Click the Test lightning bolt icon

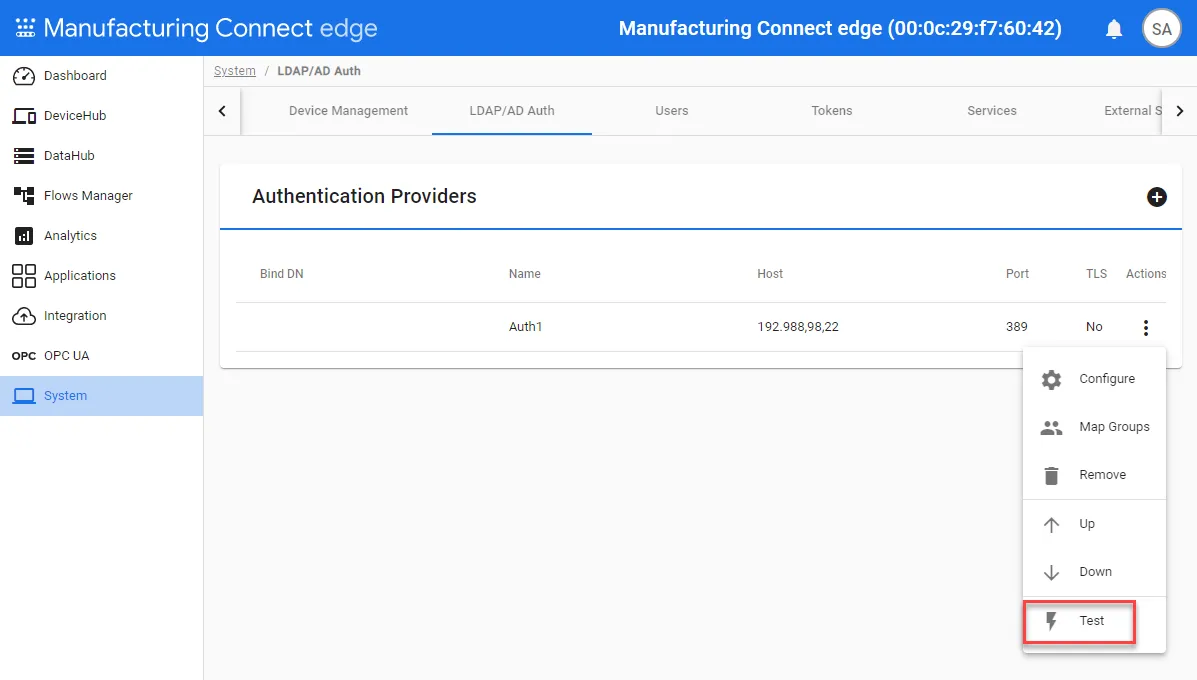1051,621
